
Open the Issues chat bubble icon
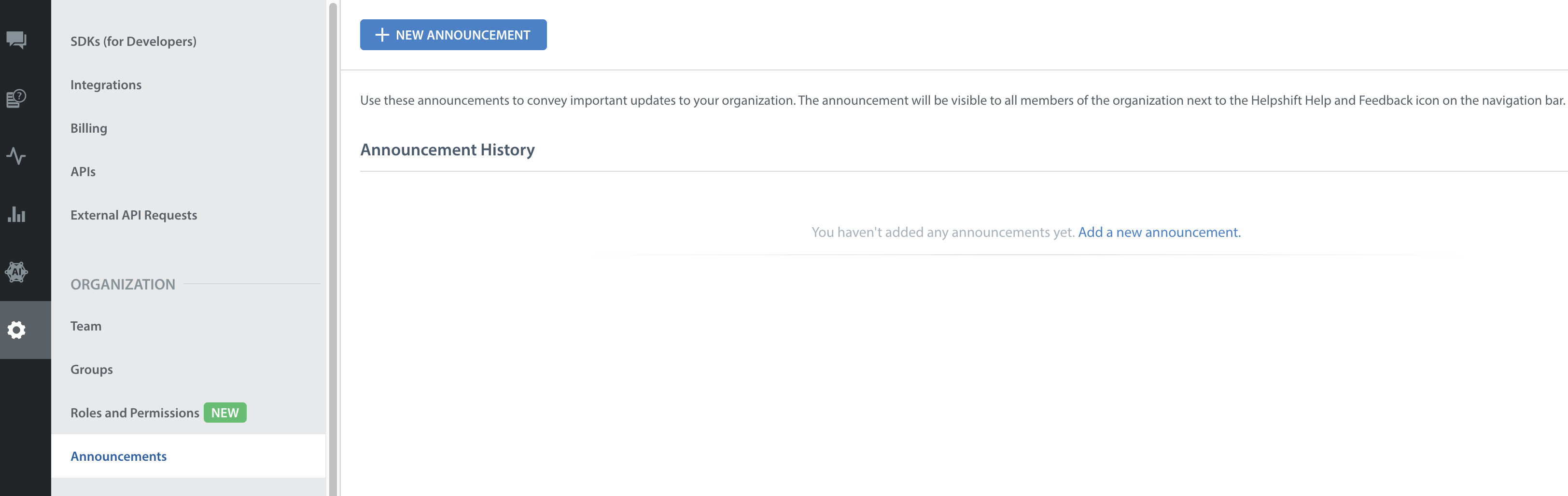16,40
